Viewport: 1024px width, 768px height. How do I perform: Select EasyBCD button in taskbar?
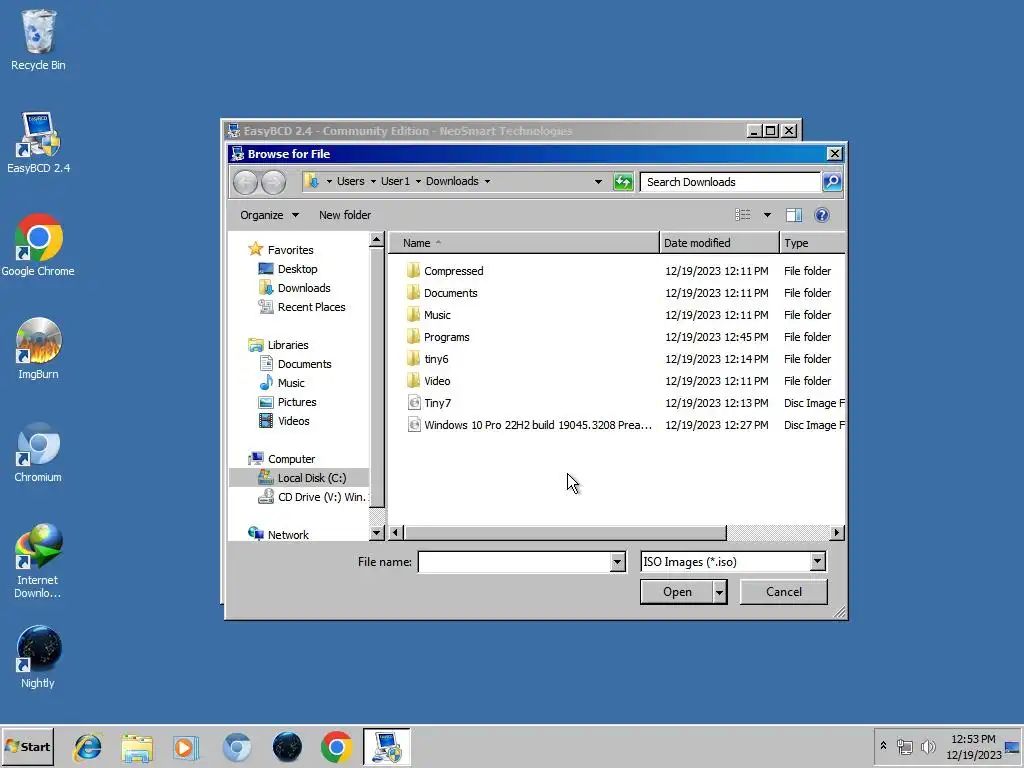click(x=387, y=747)
